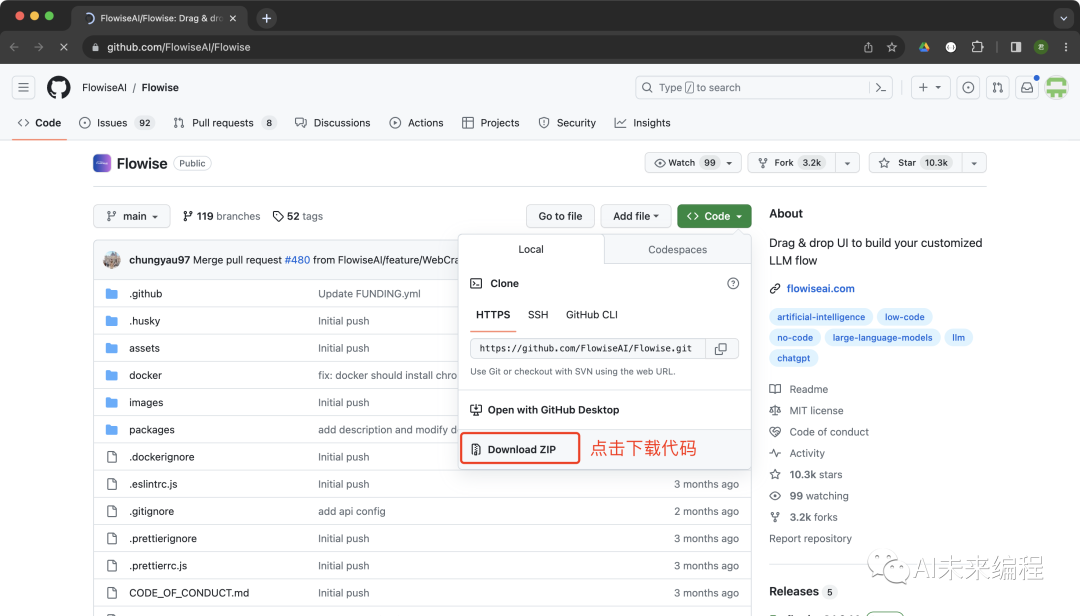The width and height of the screenshot is (1080, 616).
Task: Select the HTTPS clone method
Action: (x=493, y=315)
